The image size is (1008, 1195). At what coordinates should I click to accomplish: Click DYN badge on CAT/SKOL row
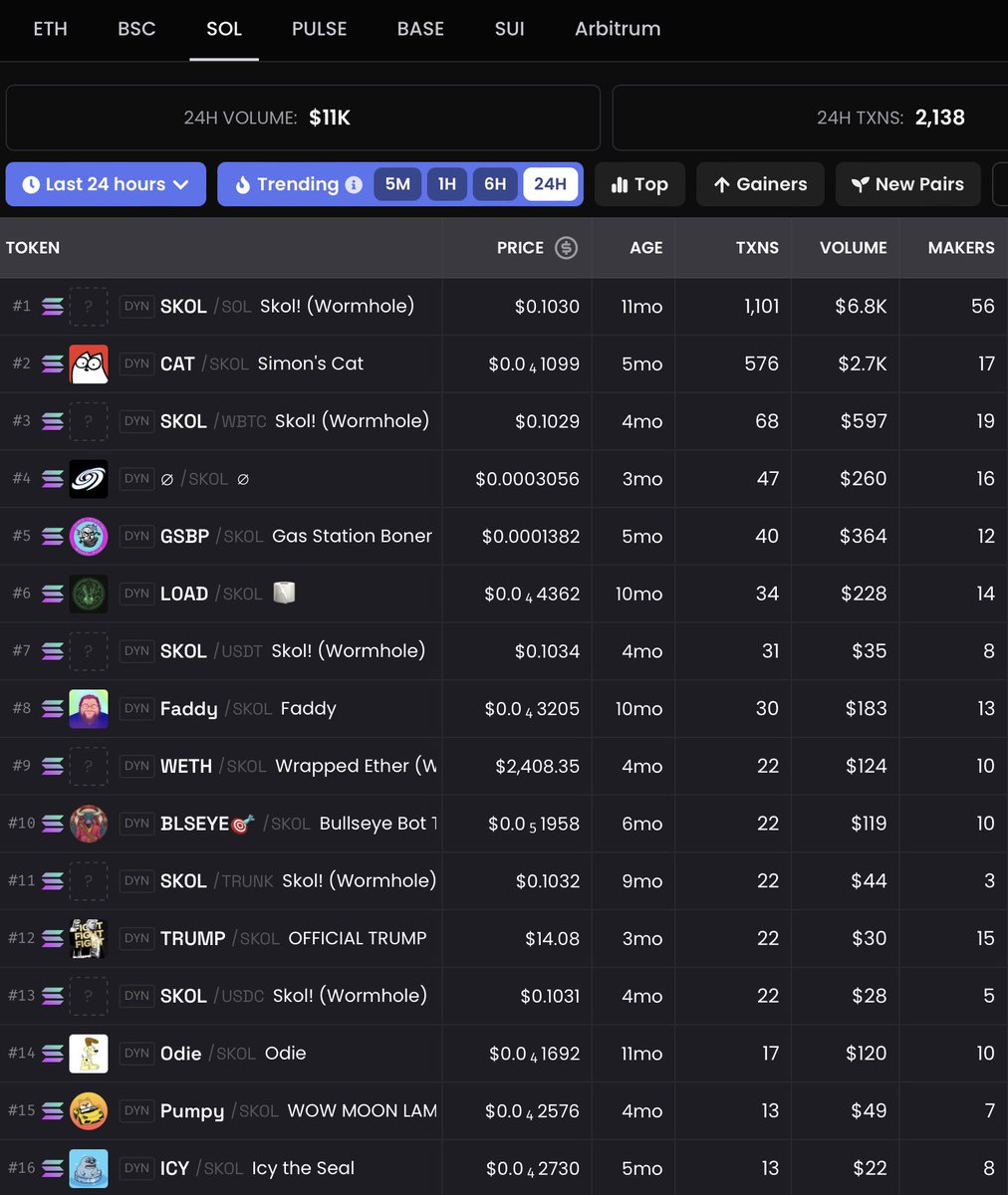click(136, 364)
